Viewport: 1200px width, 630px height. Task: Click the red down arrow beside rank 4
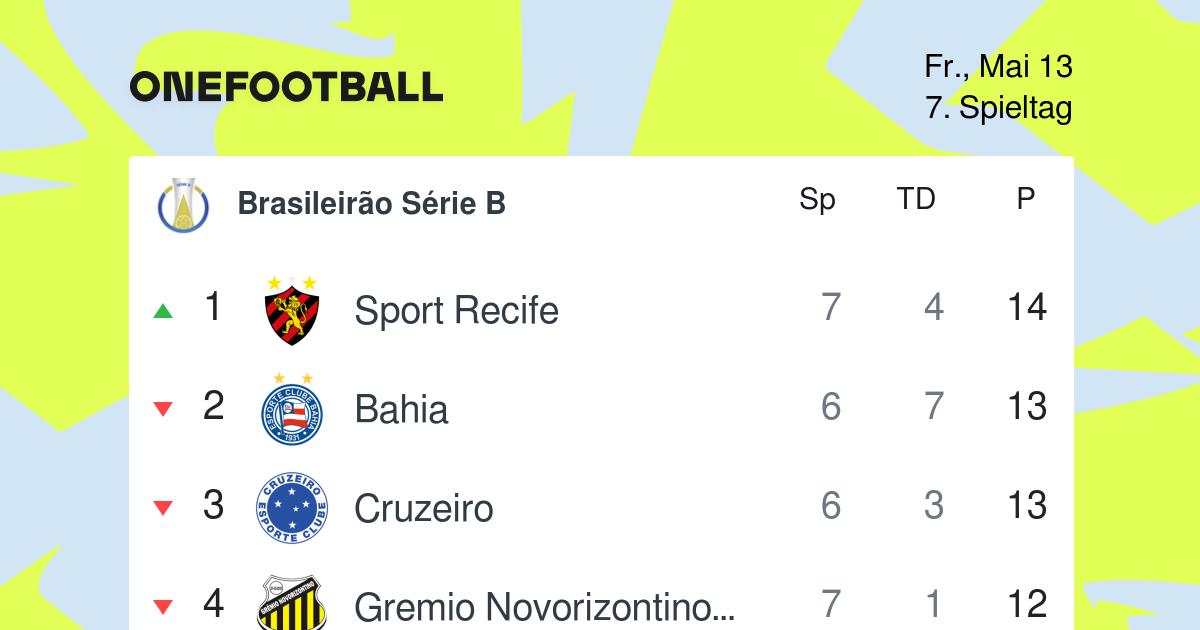click(x=163, y=606)
